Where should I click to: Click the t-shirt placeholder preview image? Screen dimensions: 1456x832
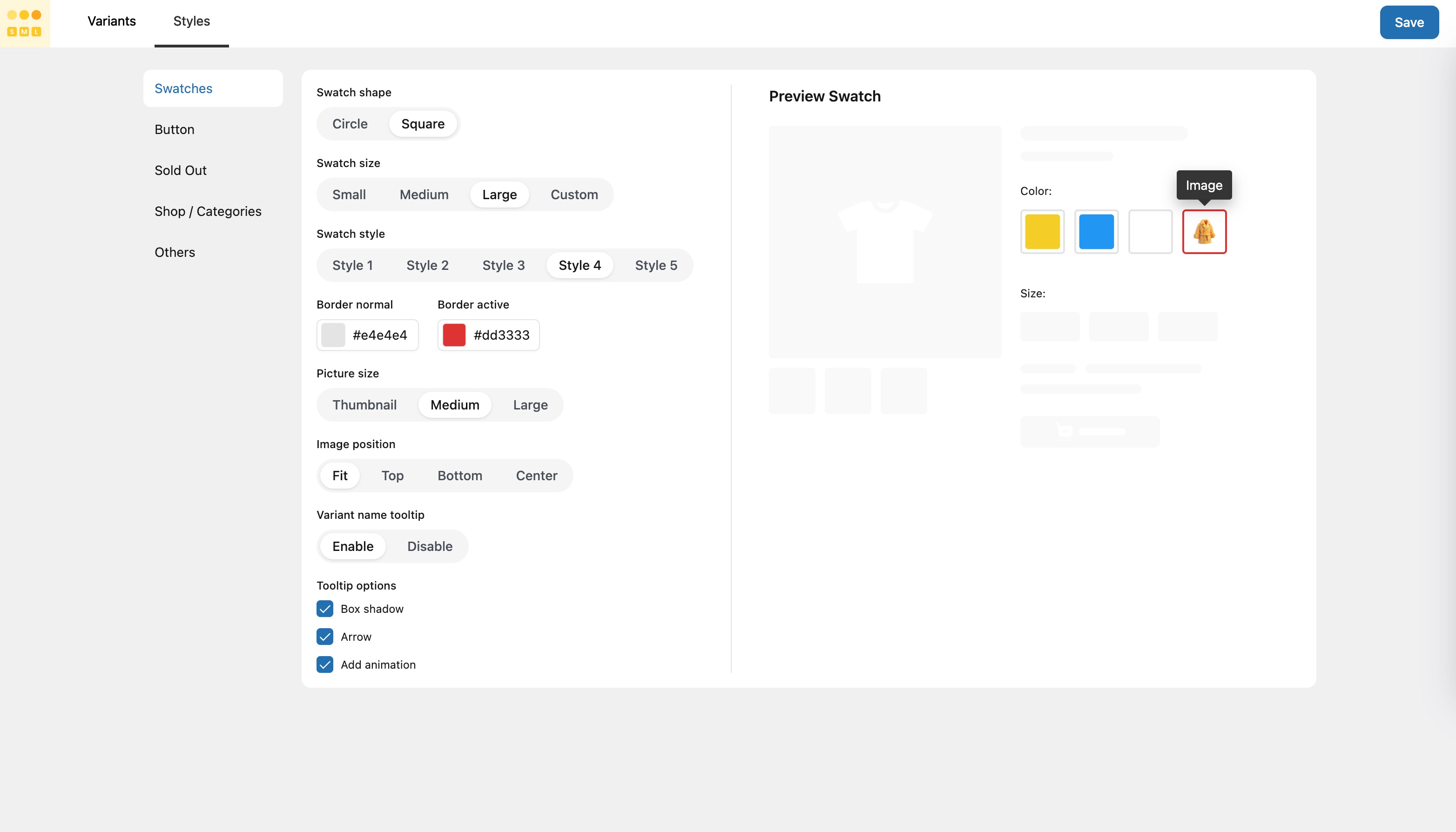pyautogui.click(x=884, y=242)
